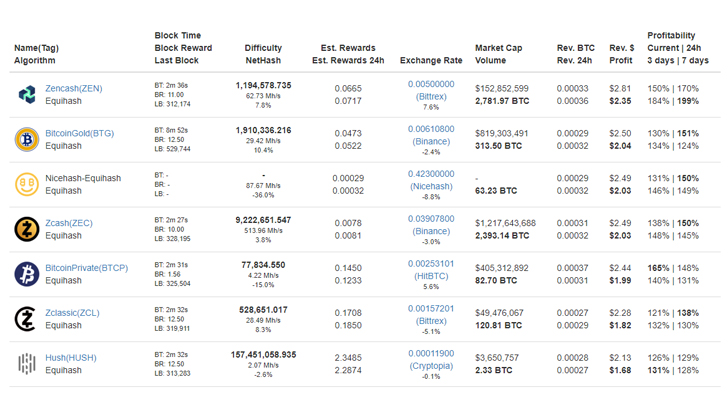Open BitcoinPrivate HitBTC exchange rate link
Image resolution: width=728 pixels, height=410 pixels.
[x=431, y=270]
